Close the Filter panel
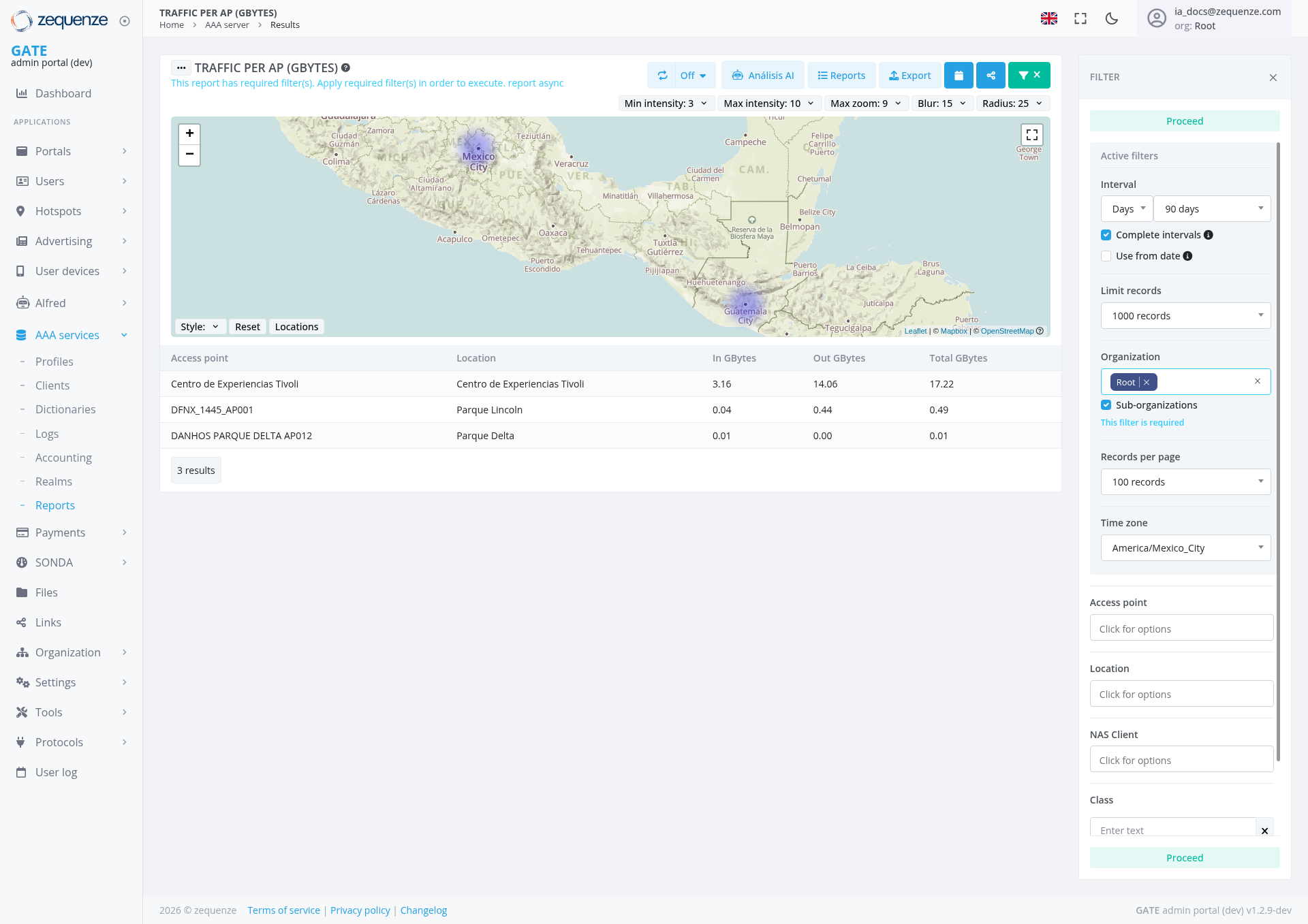The height and width of the screenshot is (924, 1308). pyautogui.click(x=1273, y=78)
